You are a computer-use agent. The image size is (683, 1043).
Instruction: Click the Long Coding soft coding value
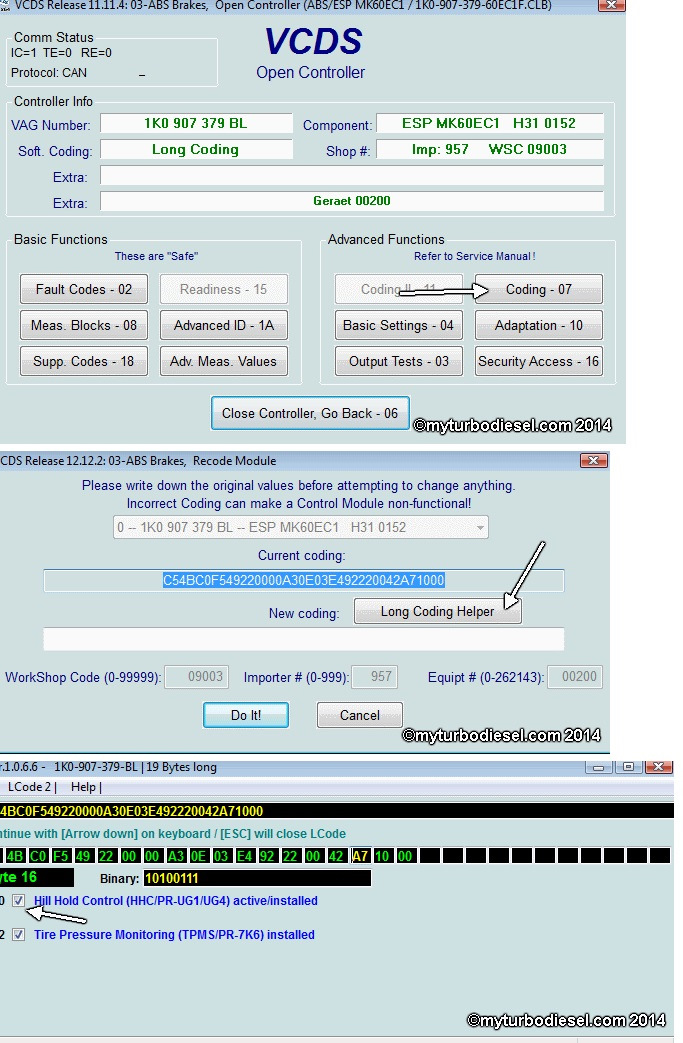click(x=196, y=150)
